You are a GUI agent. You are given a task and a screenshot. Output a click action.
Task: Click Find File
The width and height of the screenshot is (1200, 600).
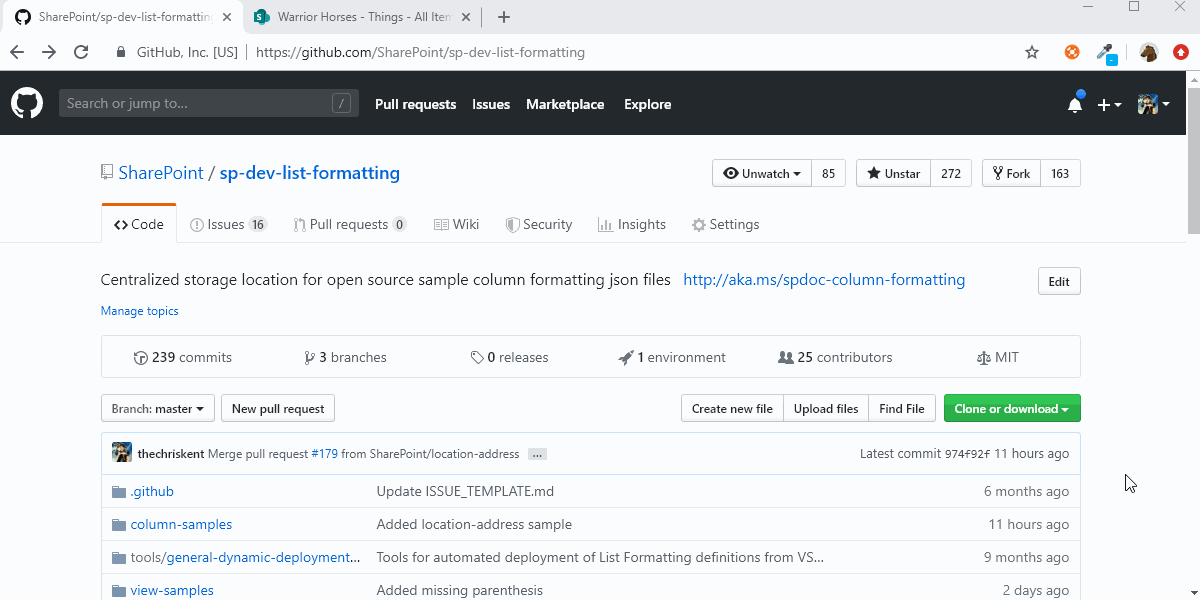click(902, 408)
